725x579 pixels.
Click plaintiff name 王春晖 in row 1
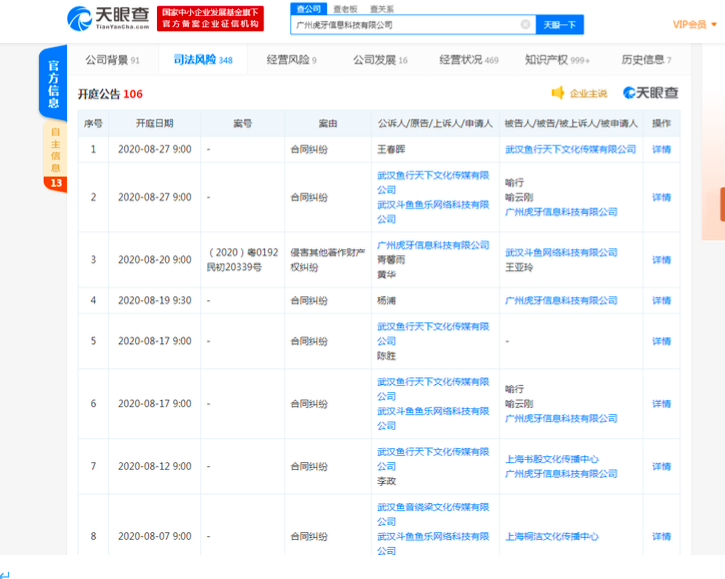(x=391, y=149)
